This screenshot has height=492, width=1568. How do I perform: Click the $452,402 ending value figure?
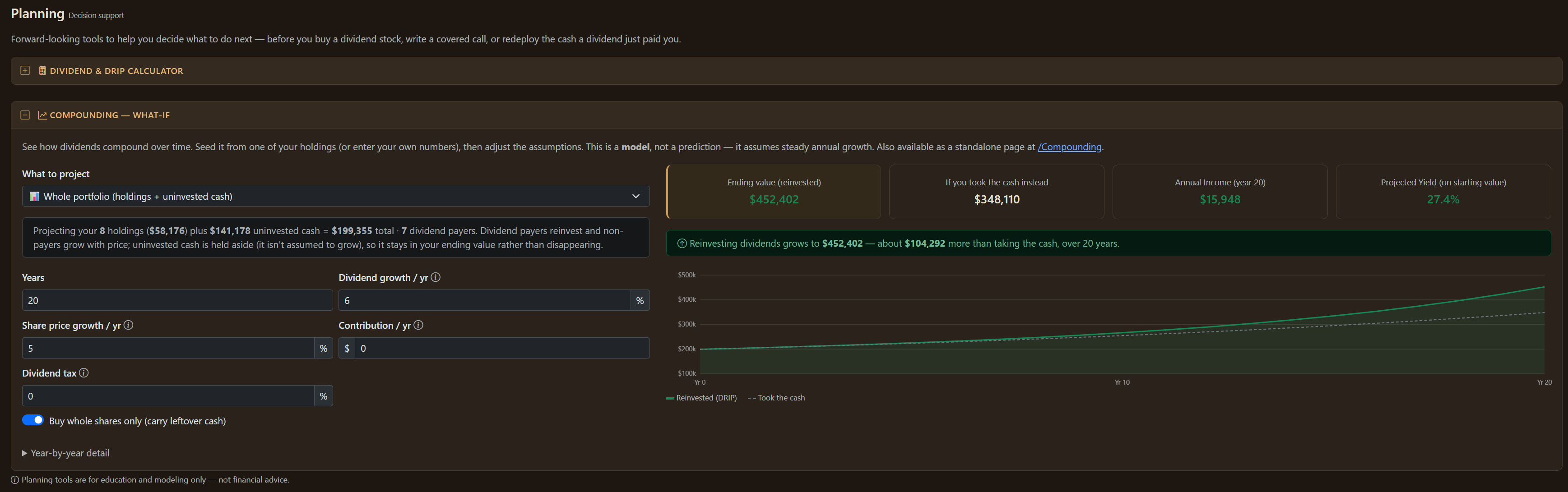tap(774, 199)
